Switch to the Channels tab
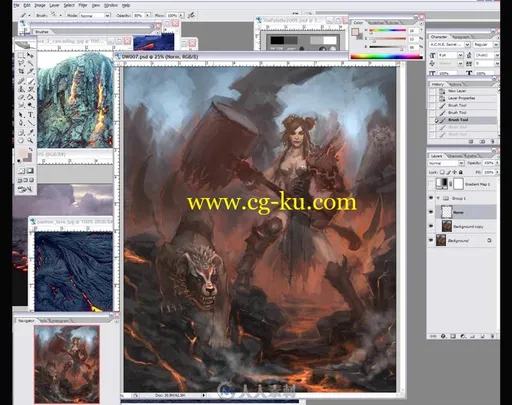 point(454,156)
